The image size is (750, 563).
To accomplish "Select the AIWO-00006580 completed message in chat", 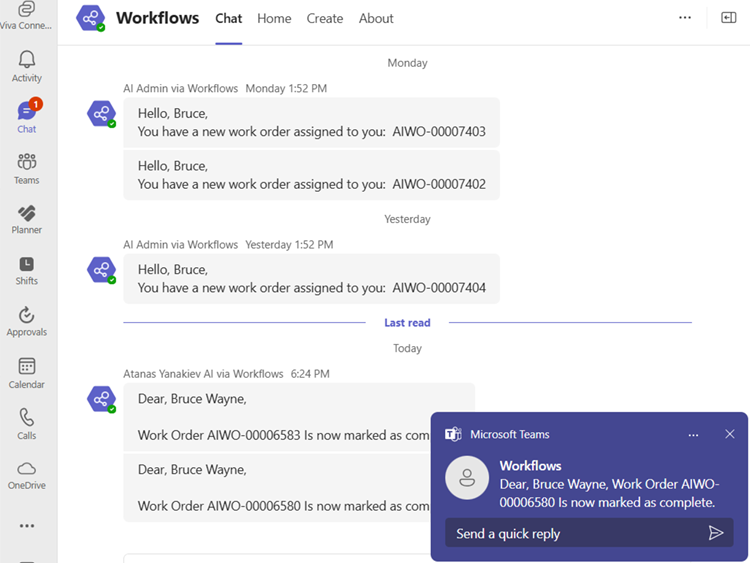I will pyautogui.click(x=277, y=488).
